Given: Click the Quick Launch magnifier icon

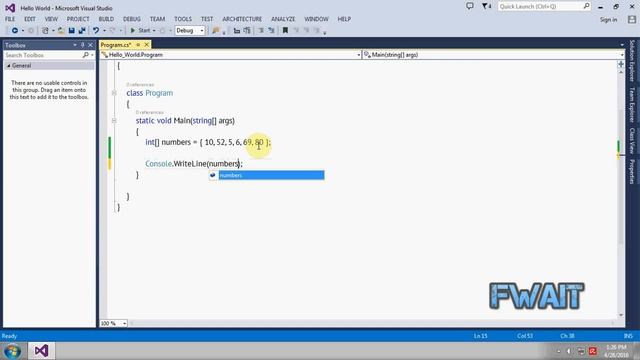Looking at the screenshot, I should (x=587, y=6).
